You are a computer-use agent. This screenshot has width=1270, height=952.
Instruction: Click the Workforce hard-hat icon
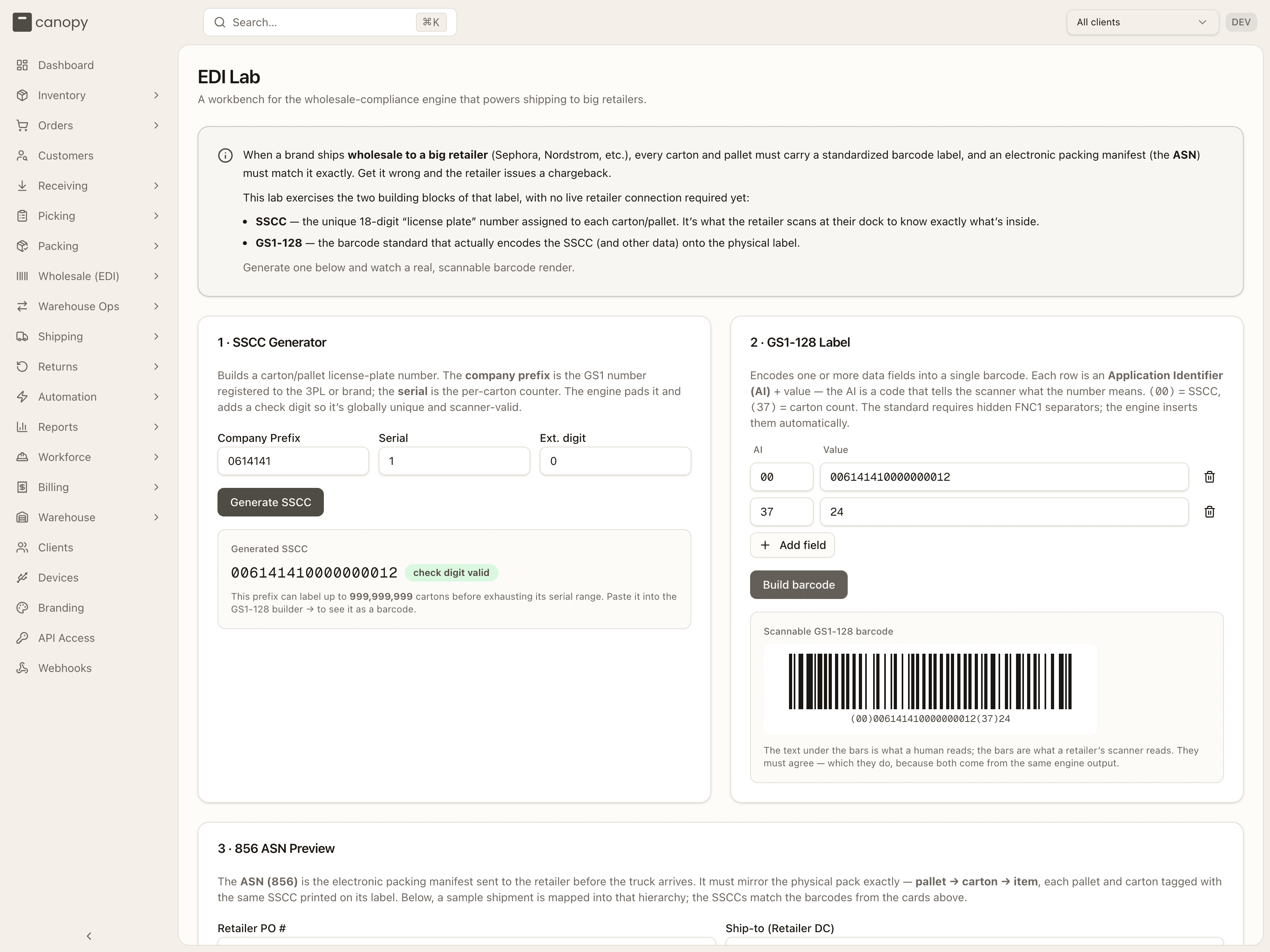22,457
